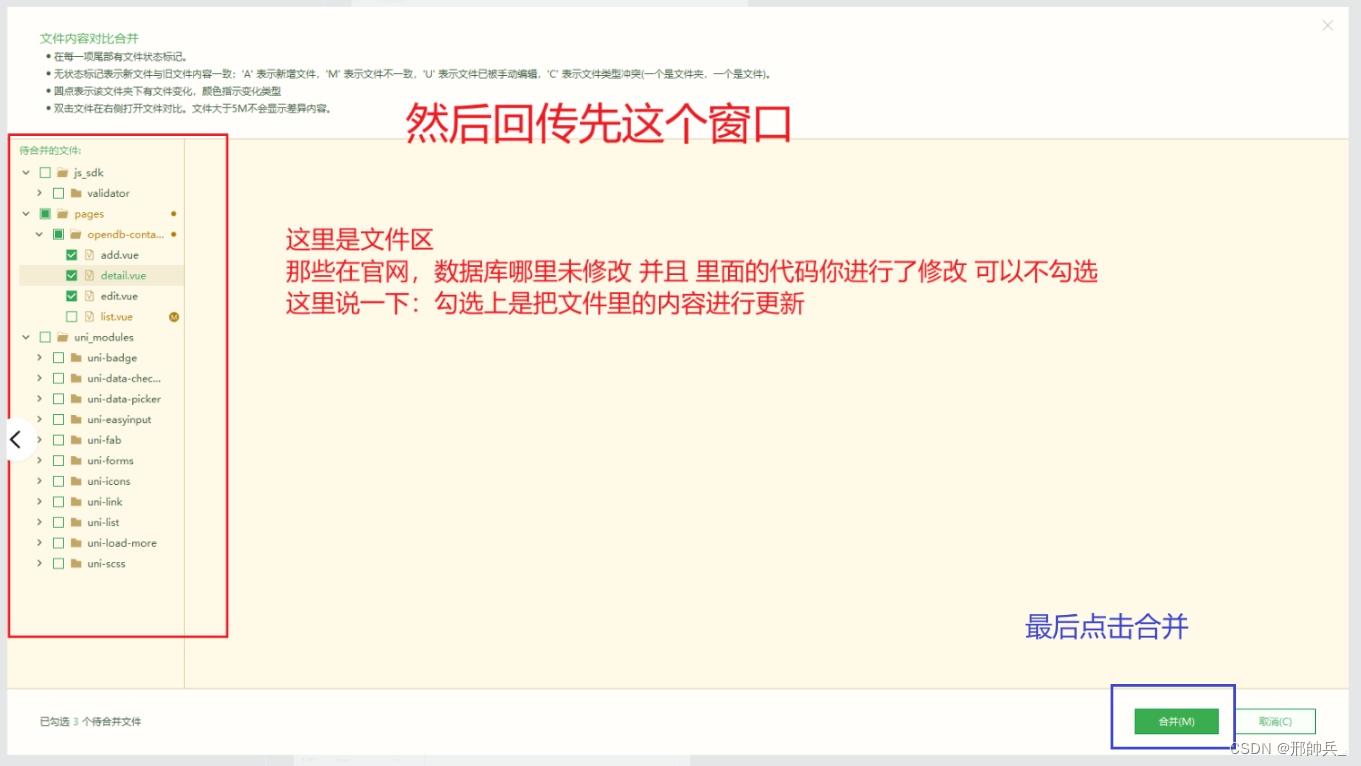The image size is (1361, 766).
Task: Collapse the uni_modules tree node
Action: [24, 337]
